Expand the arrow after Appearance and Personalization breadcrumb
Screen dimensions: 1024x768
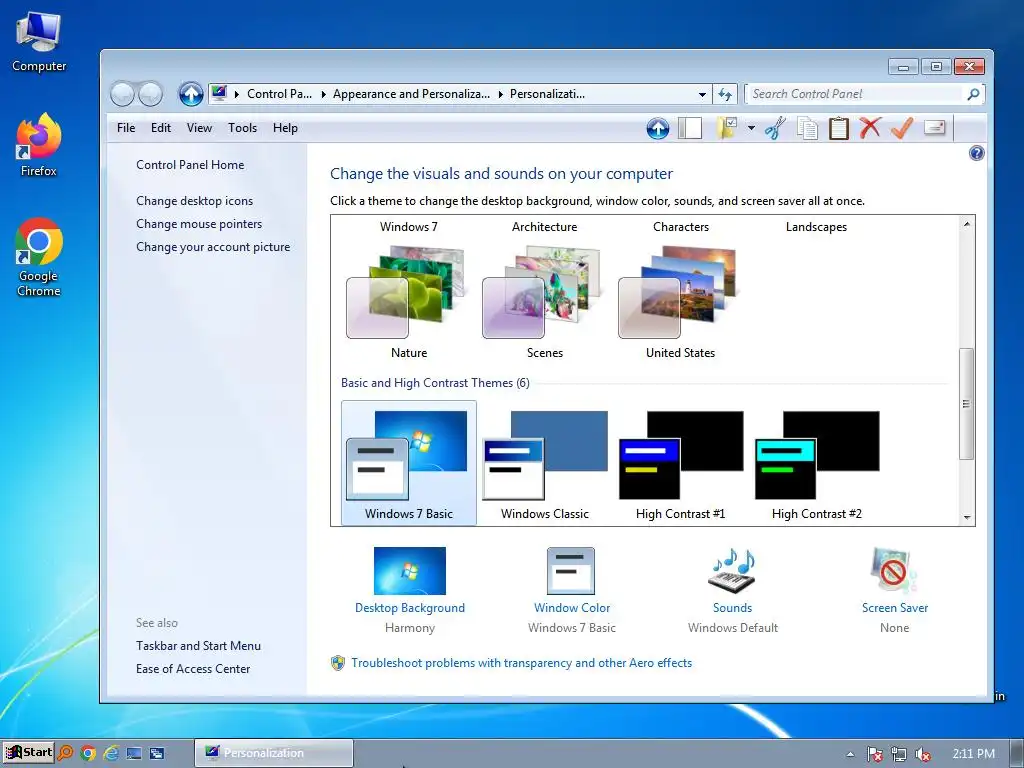click(x=500, y=94)
